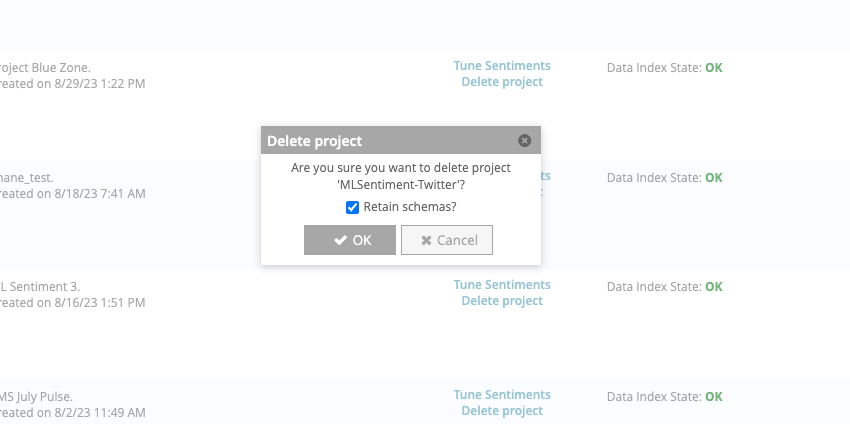Click Delete project for MS July Pulse

click(502, 411)
